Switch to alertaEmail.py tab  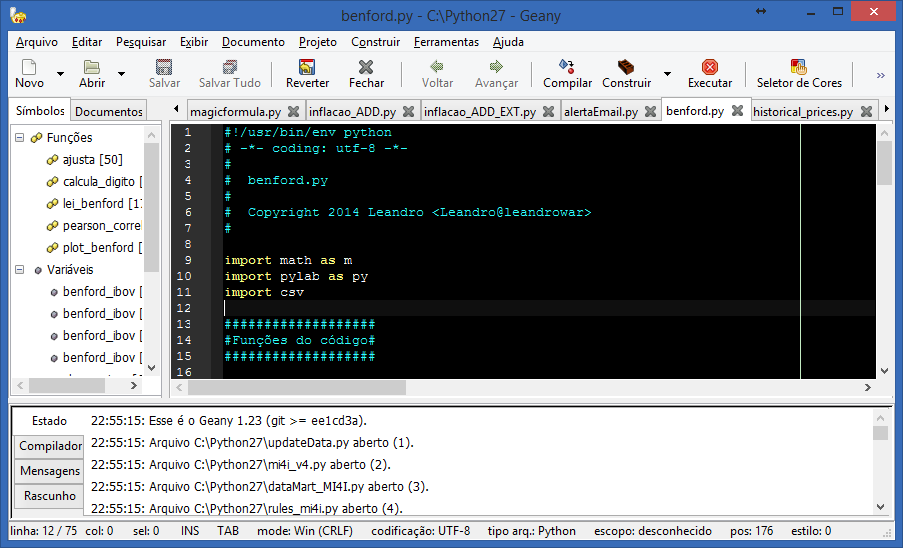point(601,112)
